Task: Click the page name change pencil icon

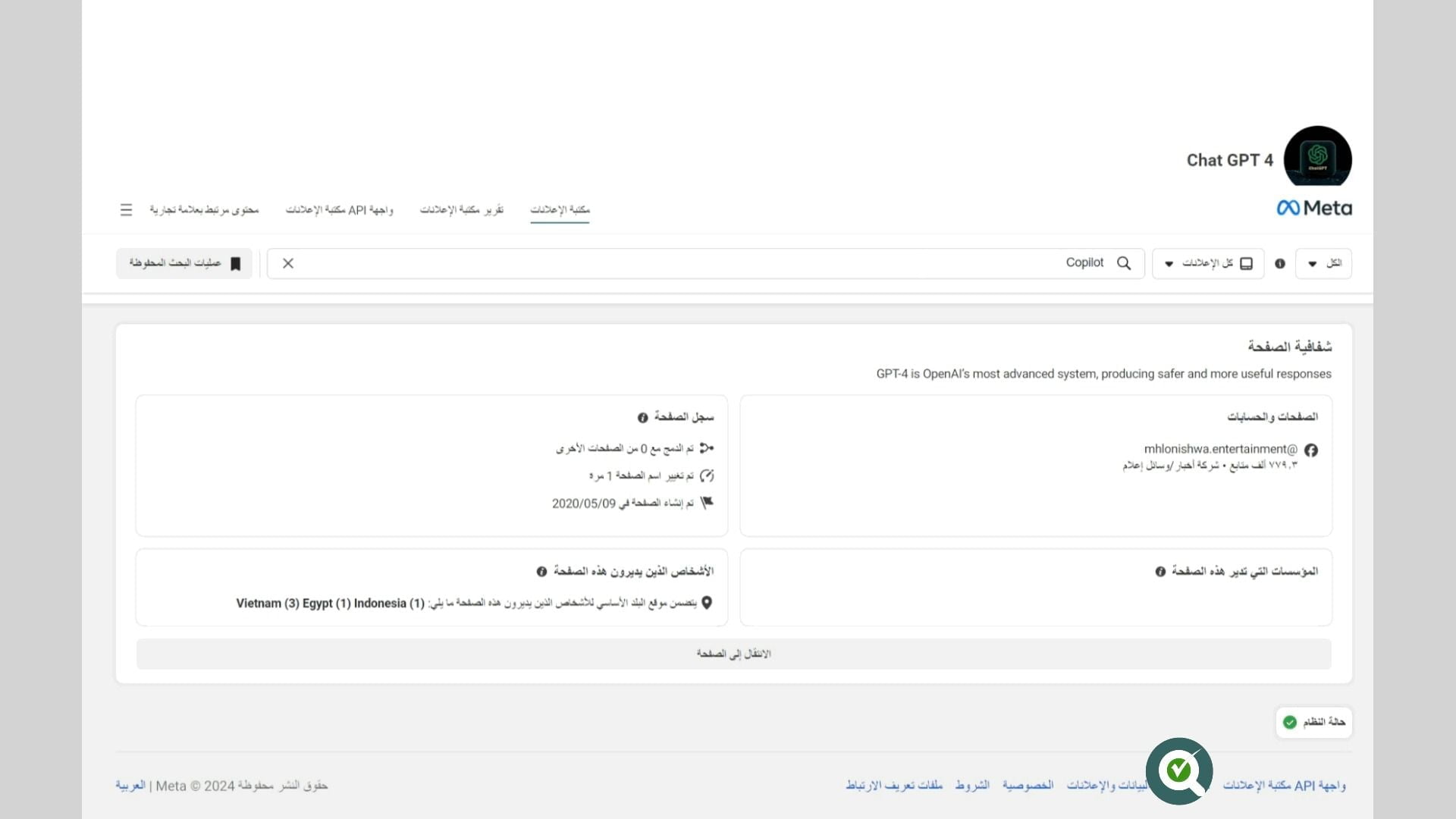Action: tap(707, 475)
